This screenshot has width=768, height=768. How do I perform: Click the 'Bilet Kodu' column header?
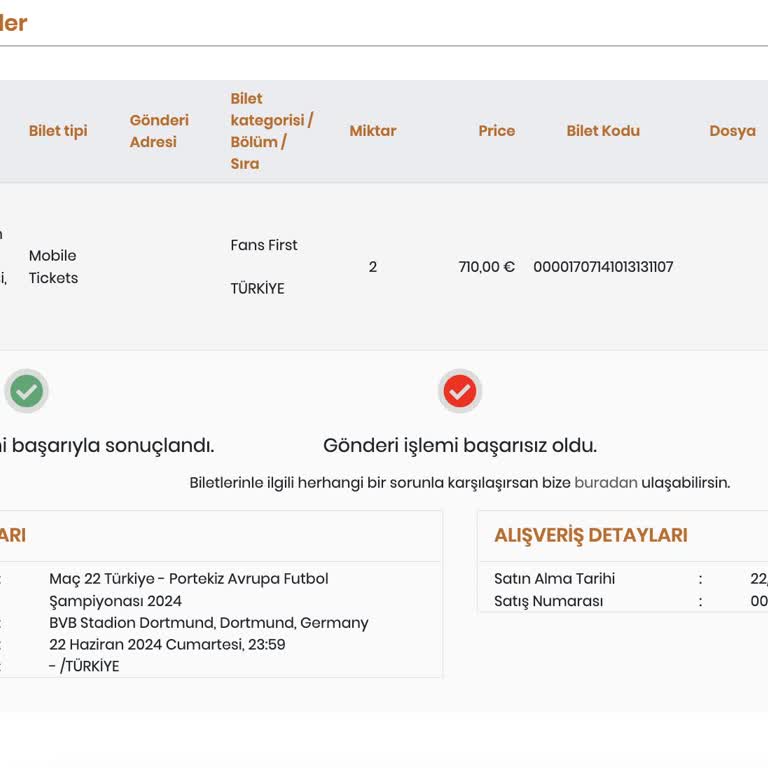point(603,131)
